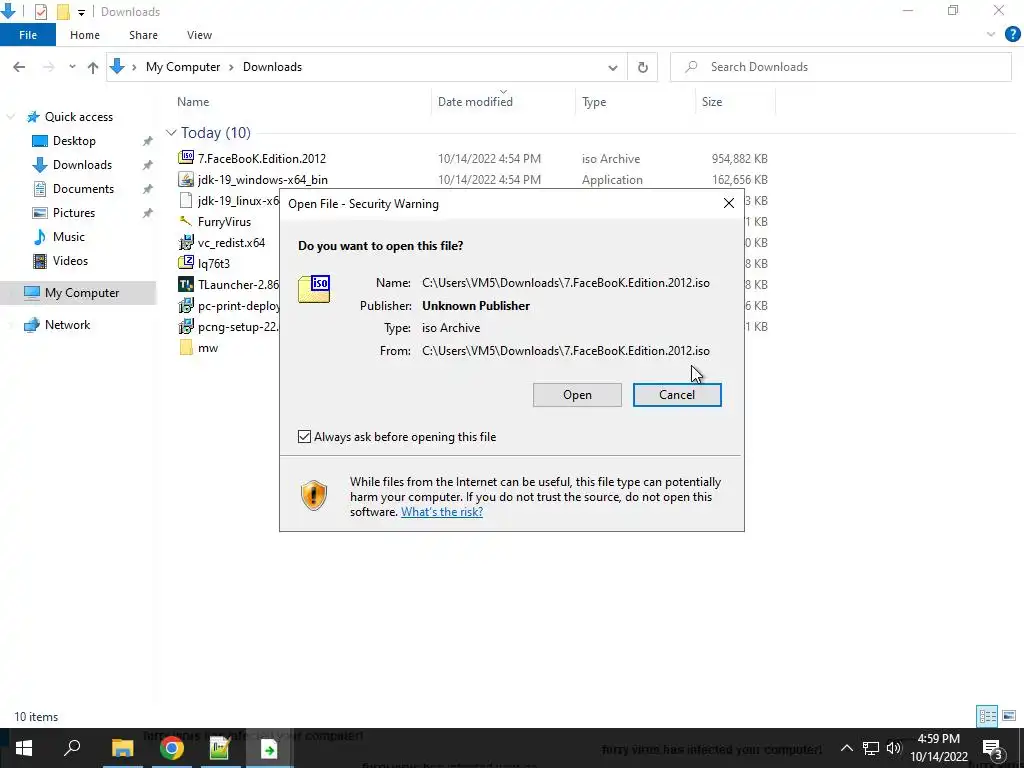
Task: Select pc-print-deploy file icon
Action: (186, 305)
